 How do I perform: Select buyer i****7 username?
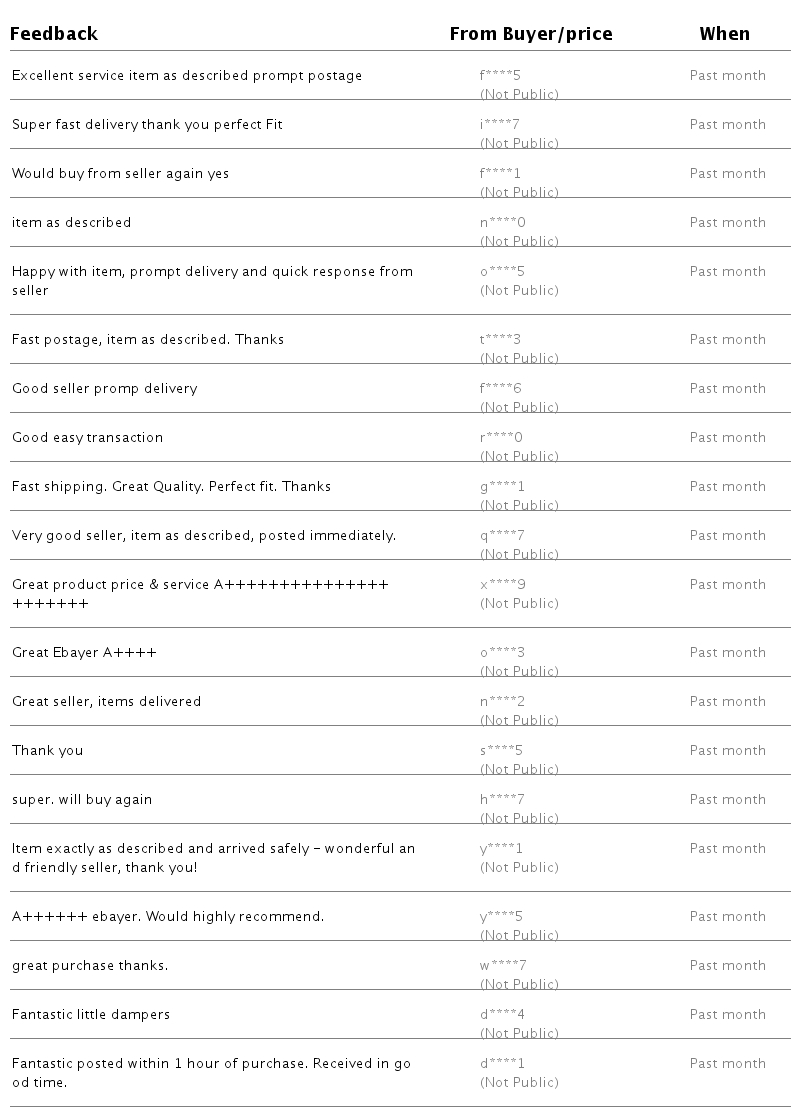tap(499, 125)
